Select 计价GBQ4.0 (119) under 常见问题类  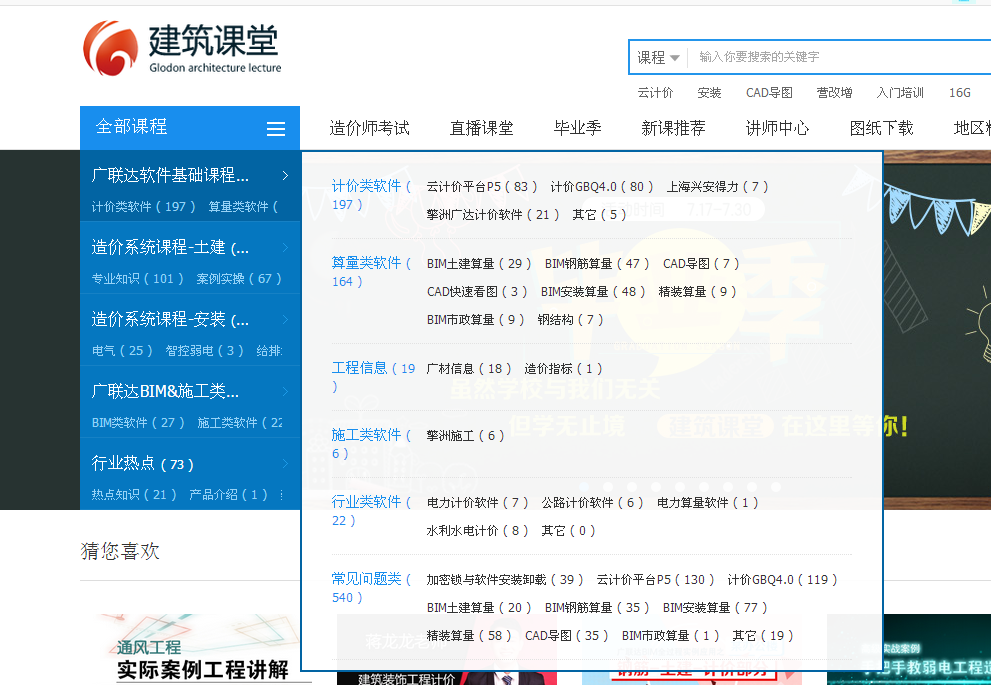pyautogui.click(x=782, y=580)
